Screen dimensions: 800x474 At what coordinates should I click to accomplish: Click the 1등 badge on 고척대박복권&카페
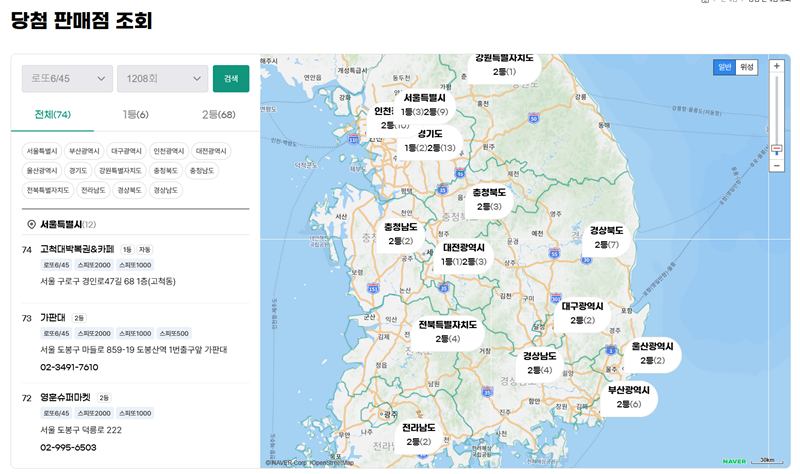click(127, 250)
